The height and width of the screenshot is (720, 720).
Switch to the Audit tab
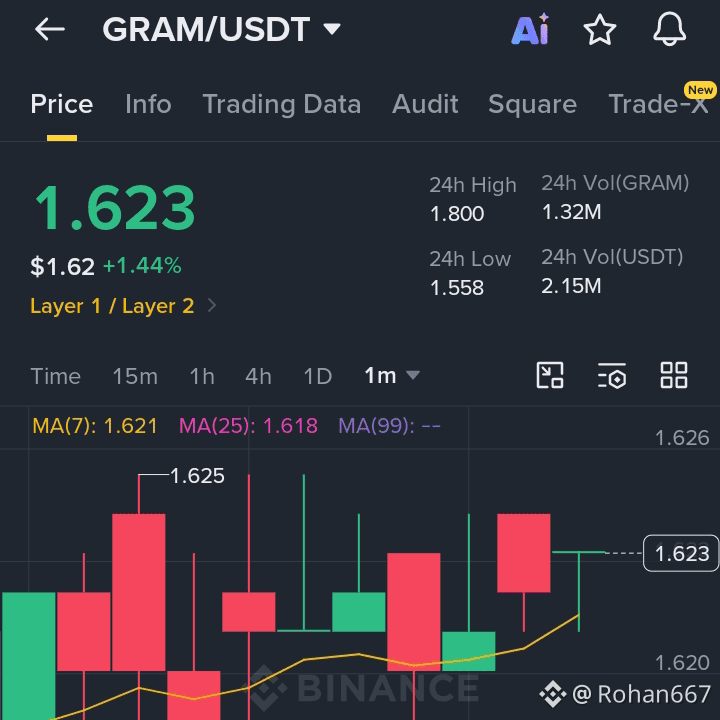425,104
